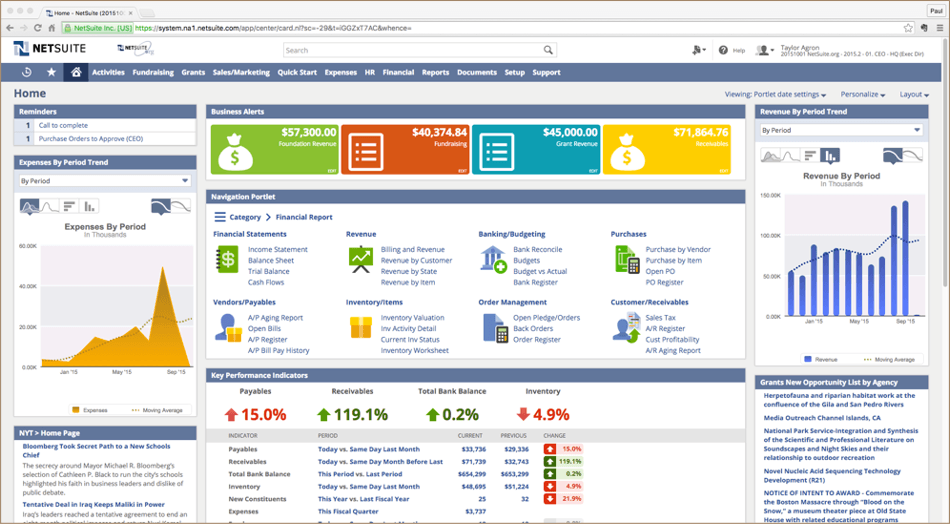
Task: Select area chart type in Expenses portlet
Action: 30,207
